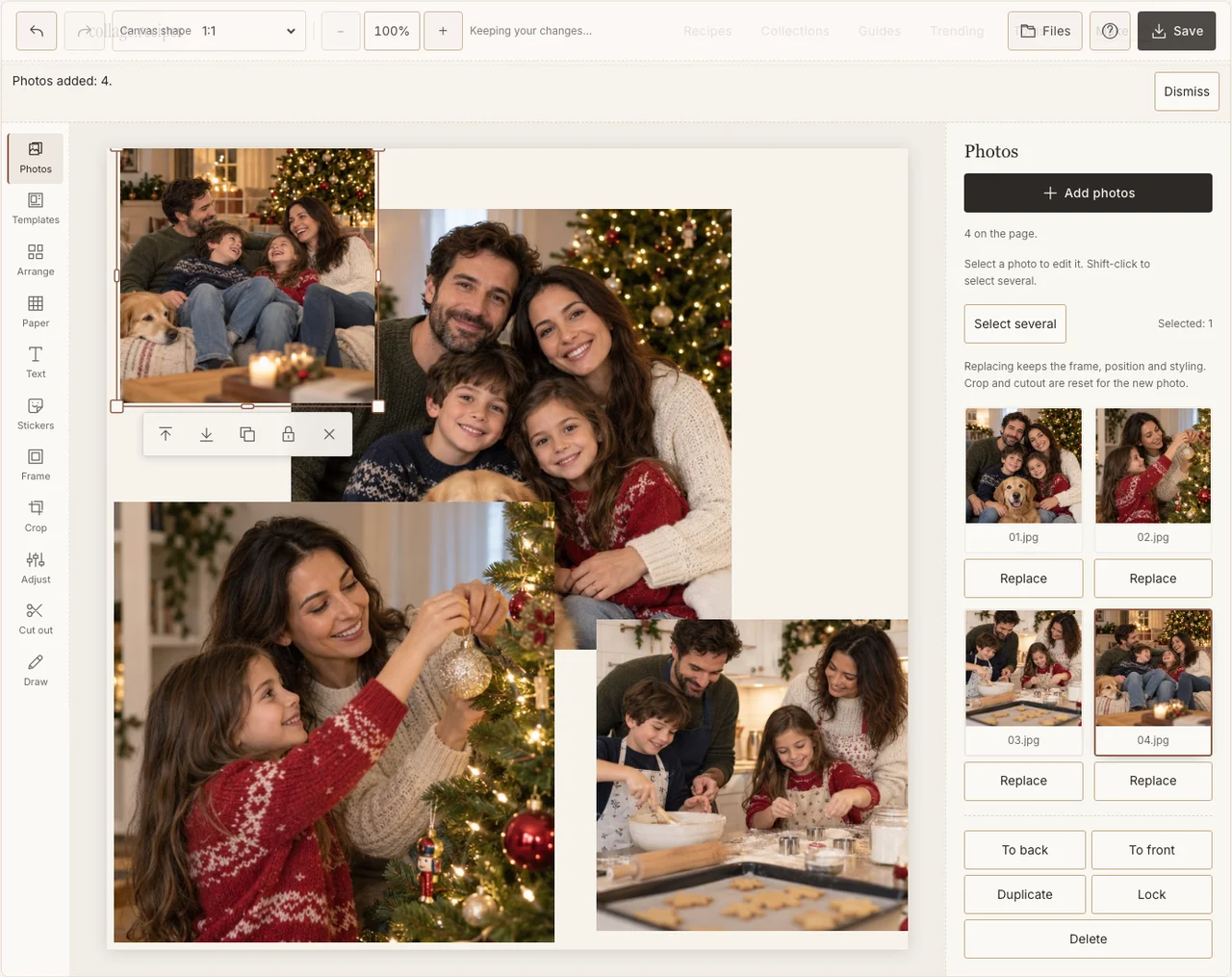Select the 03.jpg thumbnail
This screenshot has height=977, width=1232.
pyautogui.click(x=1024, y=681)
